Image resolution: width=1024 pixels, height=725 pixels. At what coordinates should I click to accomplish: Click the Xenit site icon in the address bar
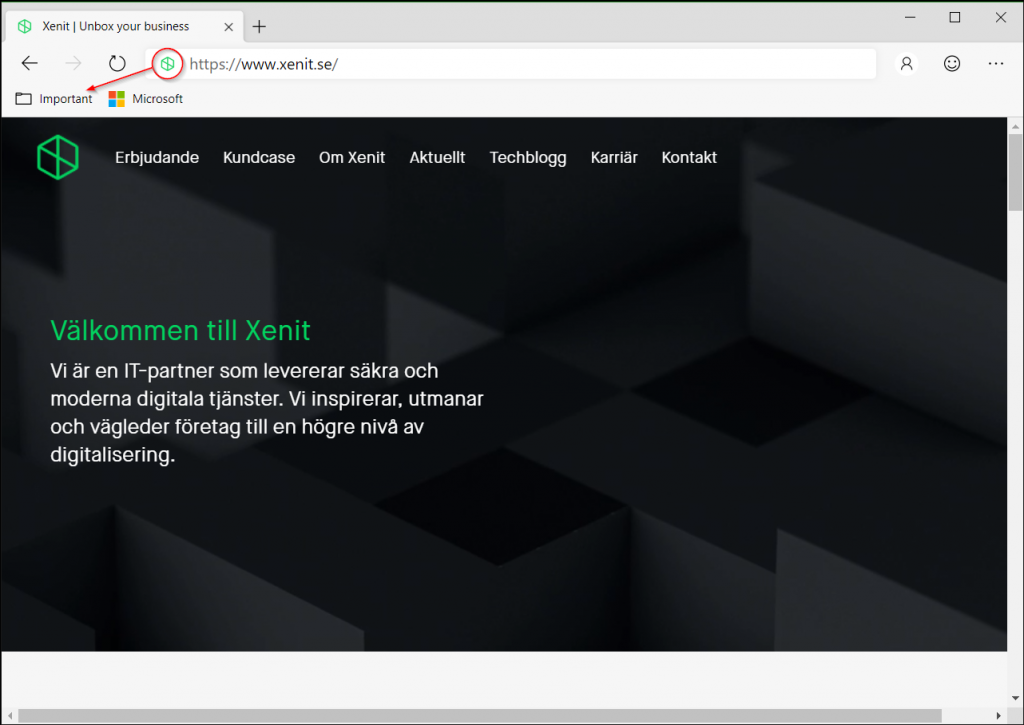[x=167, y=63]
